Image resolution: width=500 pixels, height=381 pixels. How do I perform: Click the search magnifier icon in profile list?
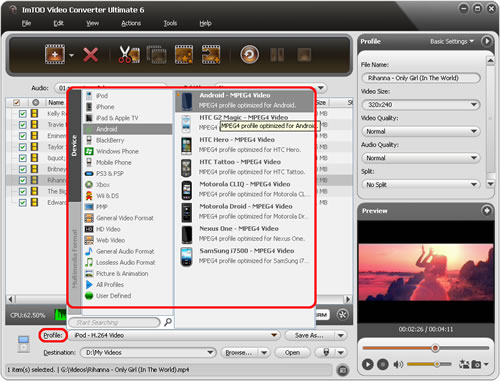[168, 322]
